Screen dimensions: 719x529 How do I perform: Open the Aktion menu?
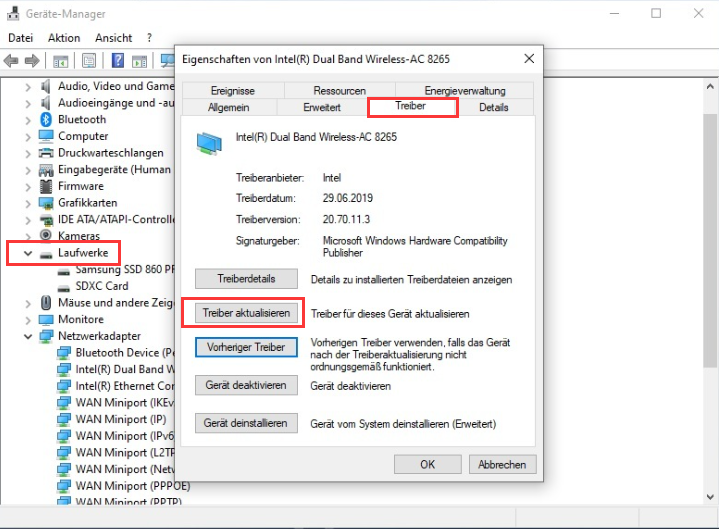(x=64, y=38)
